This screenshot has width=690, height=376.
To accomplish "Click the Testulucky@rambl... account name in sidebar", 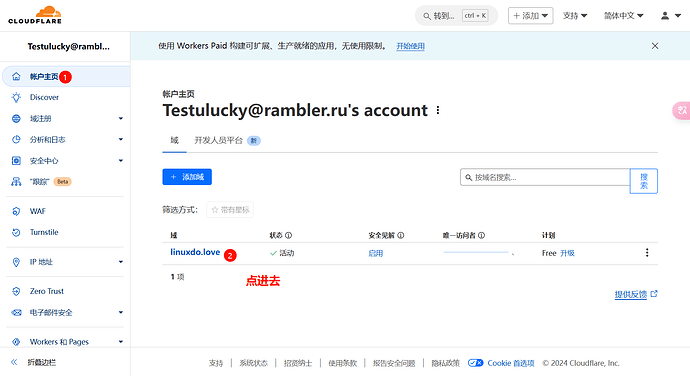I will (x=69, y=47).
